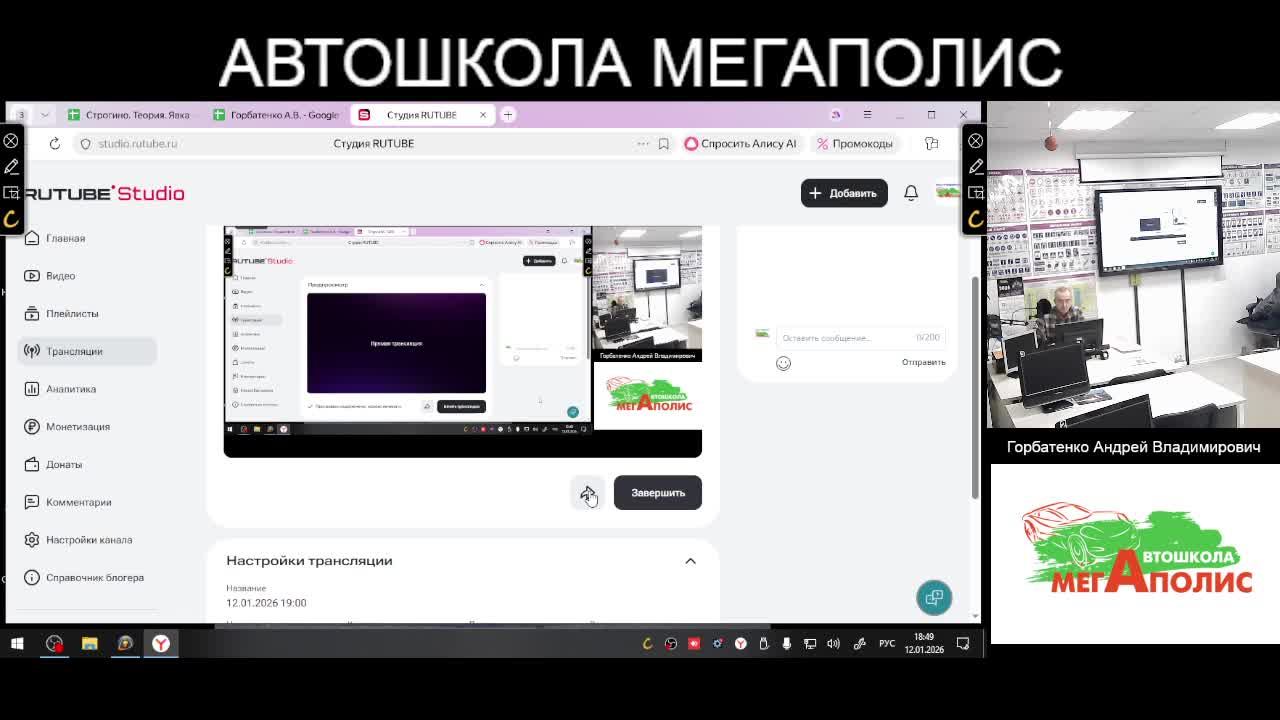Screen dimensions: 1280x720
Task: Click the yellow C icon on right overlay
Action: pyautogui.click(x=976, y=218)
